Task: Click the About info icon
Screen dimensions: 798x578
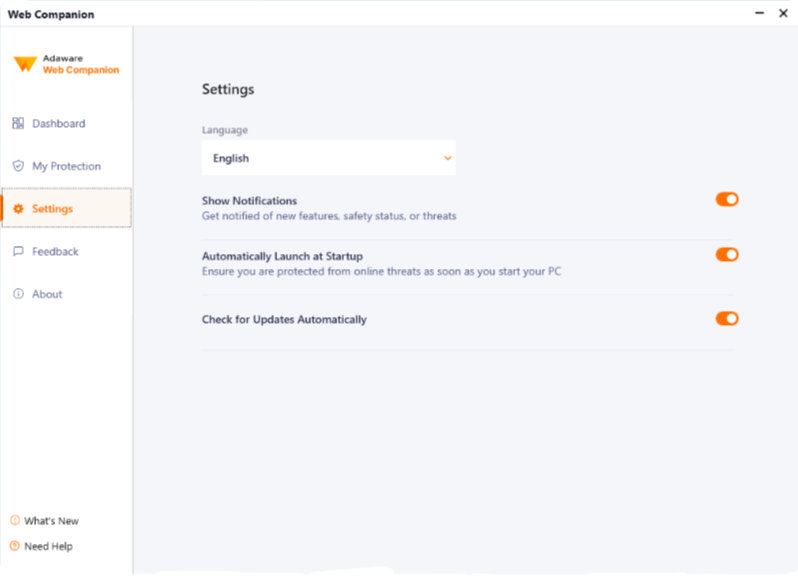Action: [18, 294]
